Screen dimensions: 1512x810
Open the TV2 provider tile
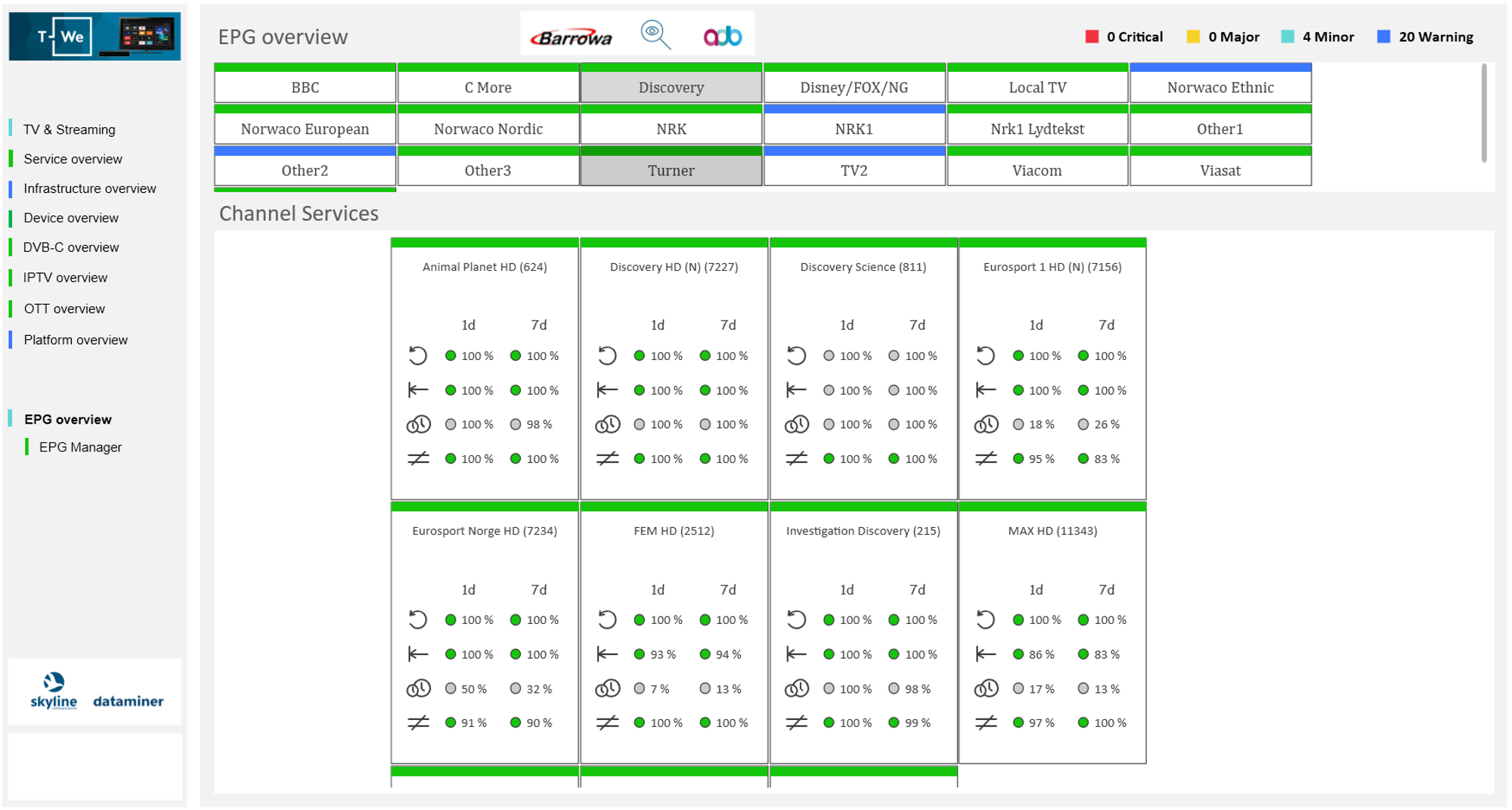click(854, 166)
